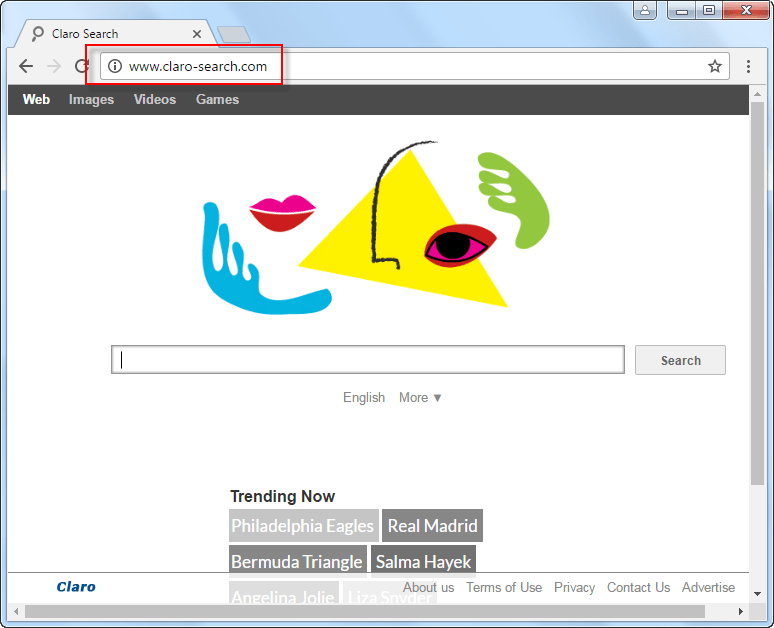Click the Claro footer logo

click(76, 587)
